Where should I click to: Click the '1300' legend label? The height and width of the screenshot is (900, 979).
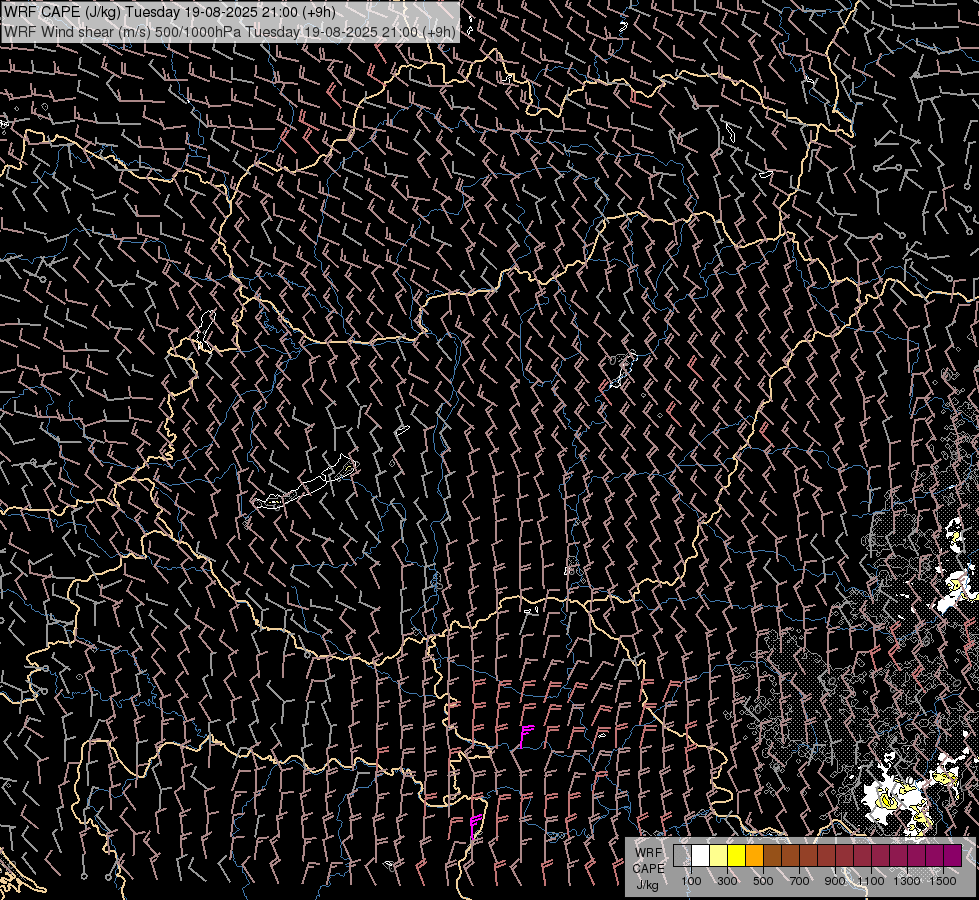[907, 881]
